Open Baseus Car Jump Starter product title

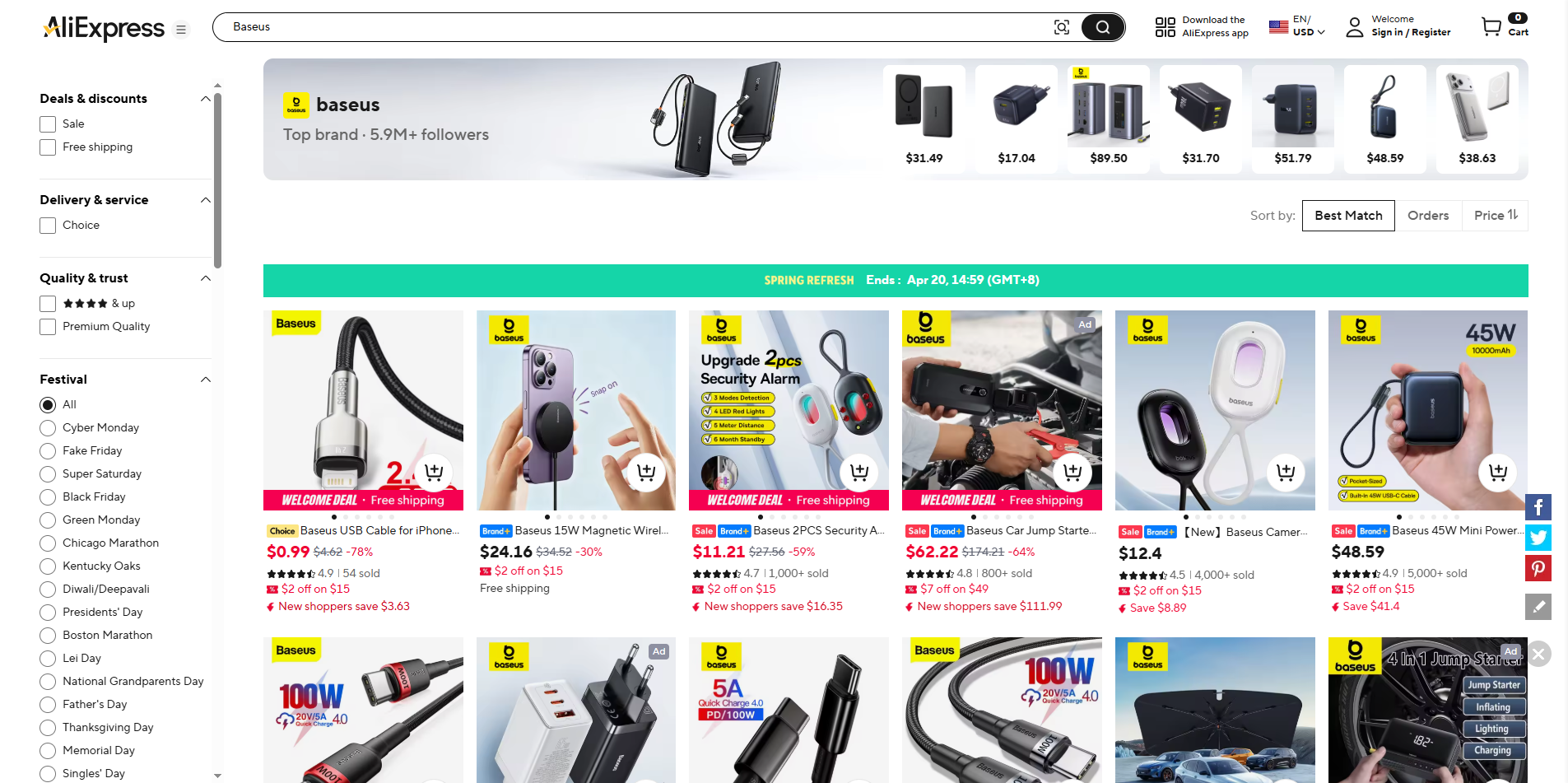(x=1031, y=531)
